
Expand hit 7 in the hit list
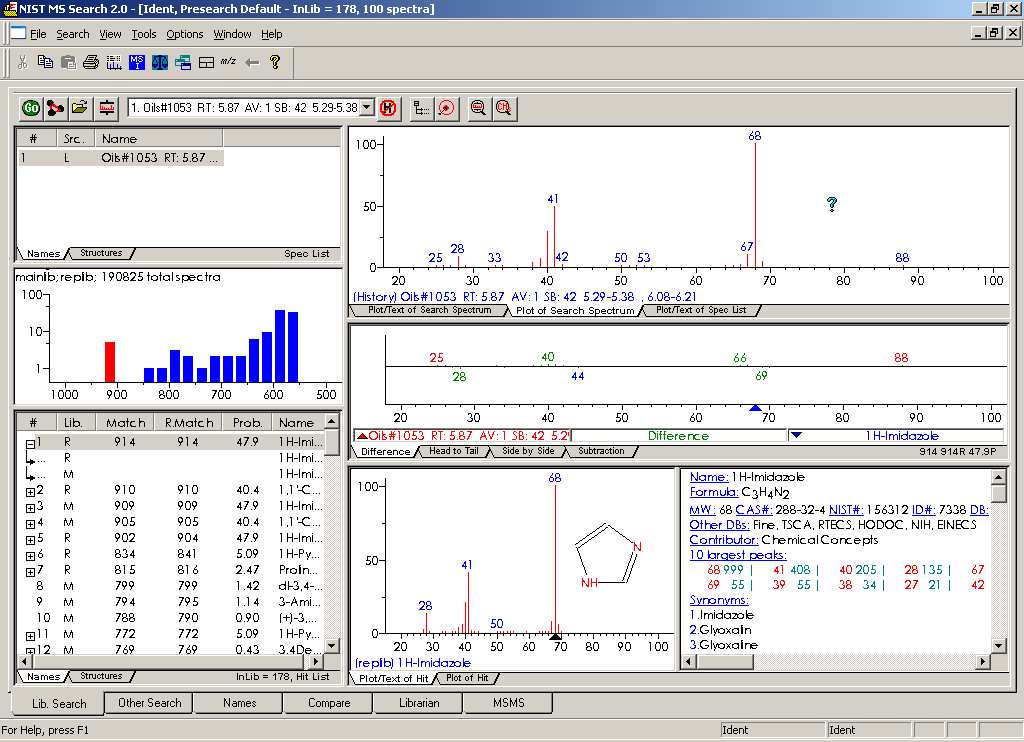29,572
